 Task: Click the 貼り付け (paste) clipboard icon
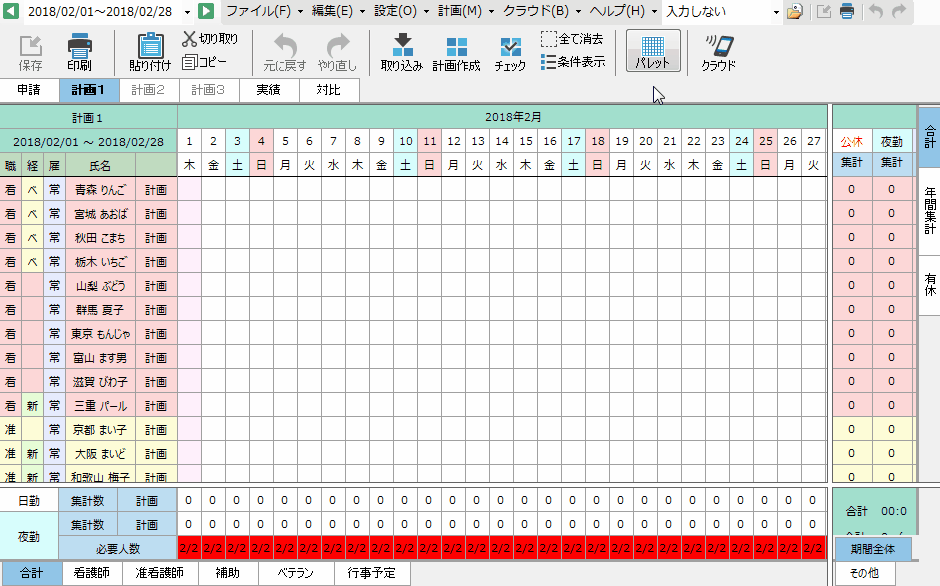tap(149, 46)
